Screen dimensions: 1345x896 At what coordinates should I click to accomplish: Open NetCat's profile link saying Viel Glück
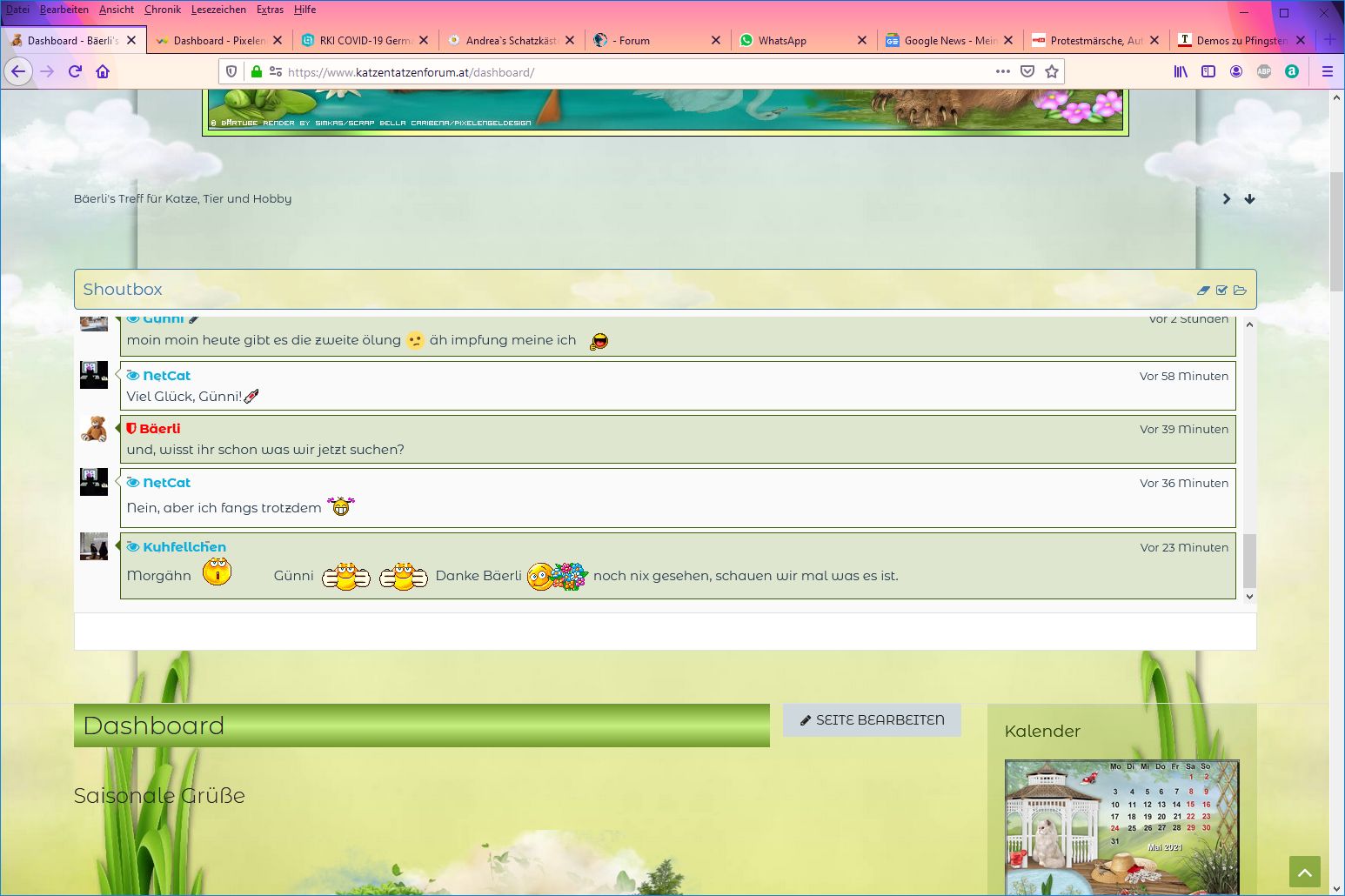tap(166, 376)
